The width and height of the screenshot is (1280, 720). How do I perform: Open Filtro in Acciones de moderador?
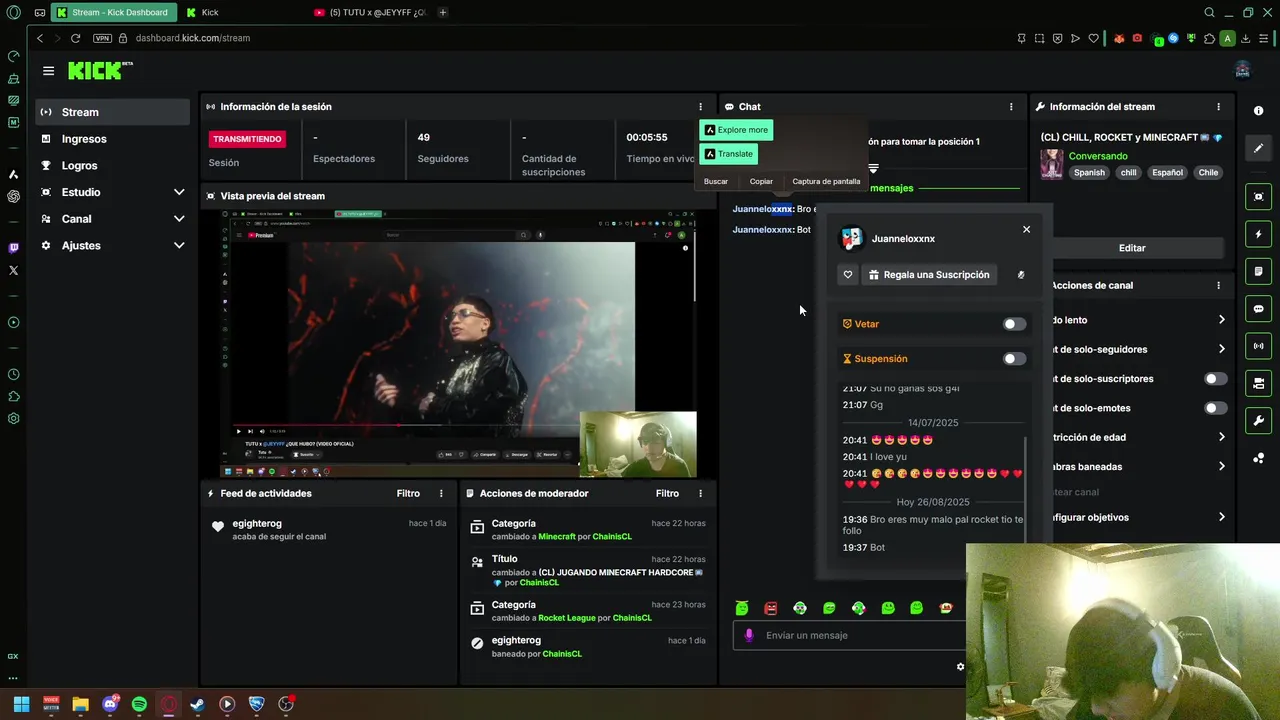(x=667, y=494)
